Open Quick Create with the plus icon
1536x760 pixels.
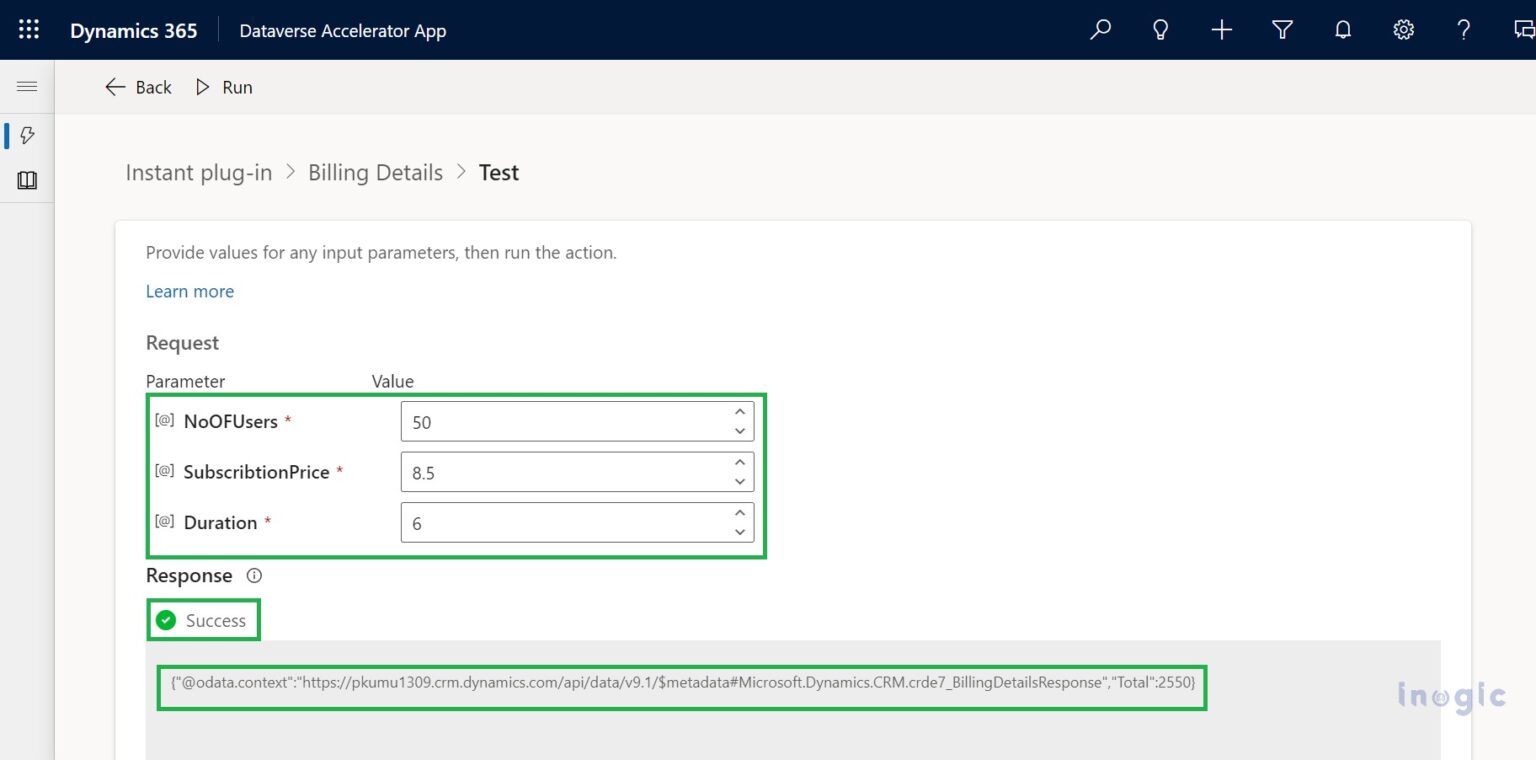point(1221,30)
